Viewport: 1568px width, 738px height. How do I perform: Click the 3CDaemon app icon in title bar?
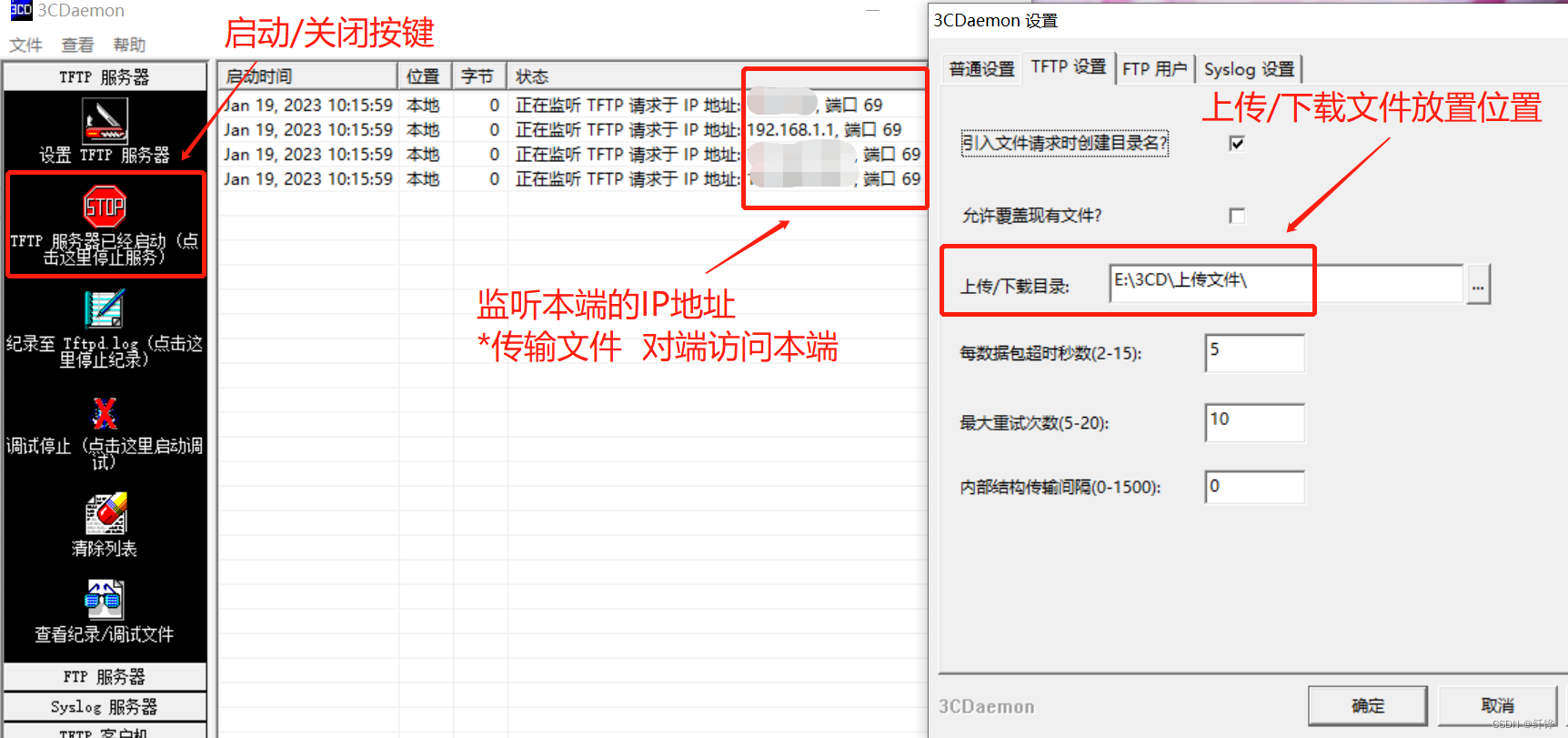pyautogui.click(x=20, y=10)
